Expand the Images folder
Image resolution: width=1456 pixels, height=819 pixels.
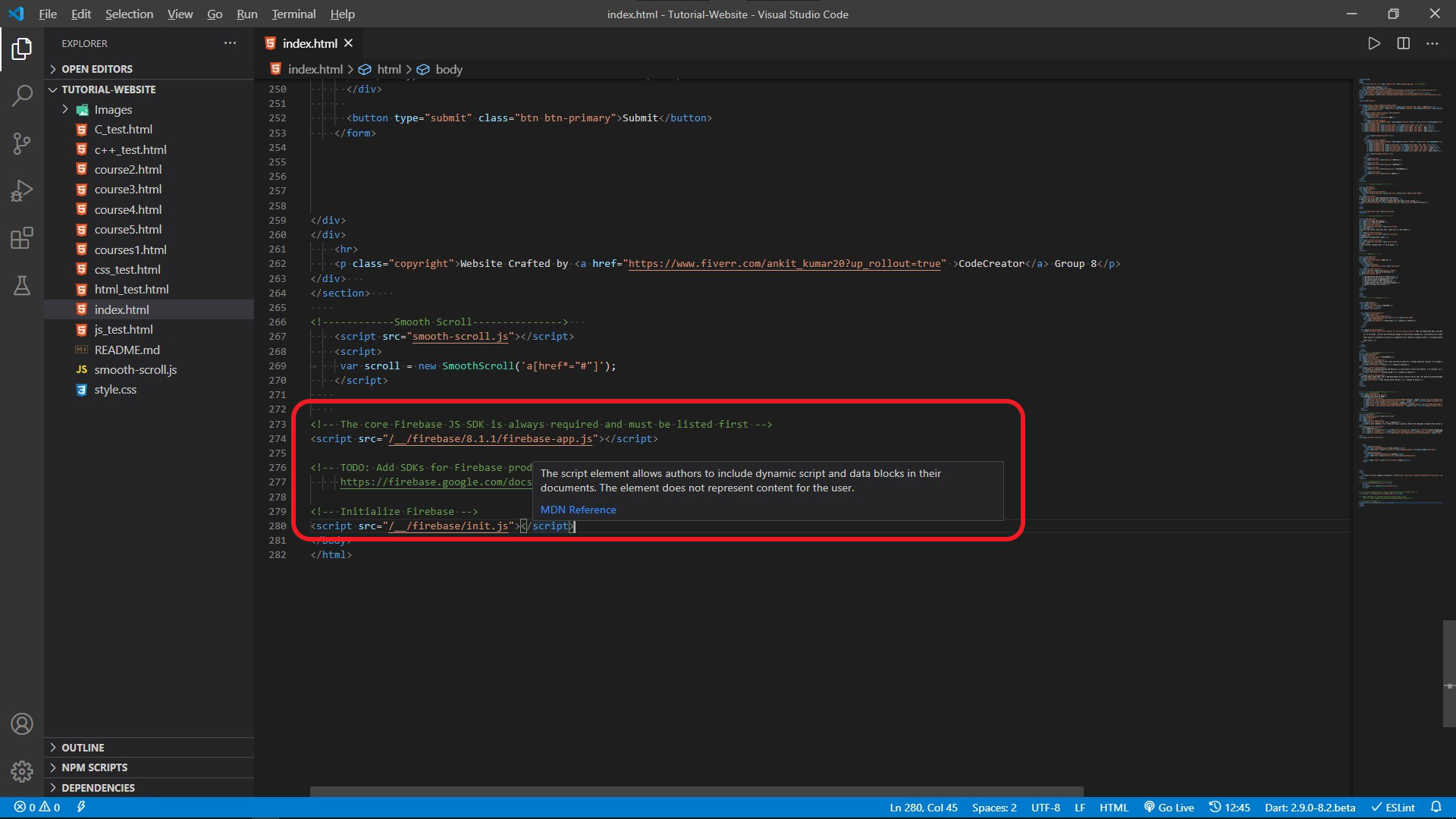pyautogui.click(x=112, y=110)
